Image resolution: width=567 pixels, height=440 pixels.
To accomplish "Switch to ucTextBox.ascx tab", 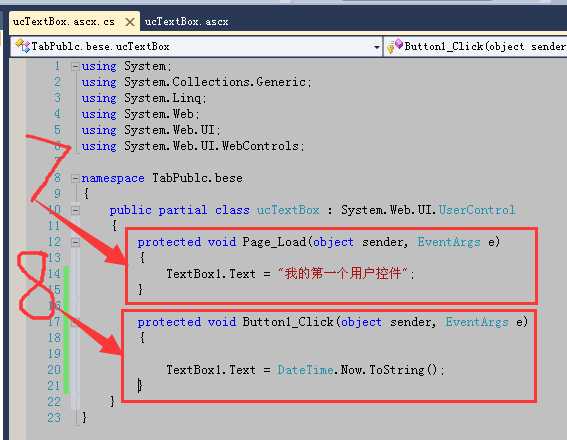I will coord(186,22).
